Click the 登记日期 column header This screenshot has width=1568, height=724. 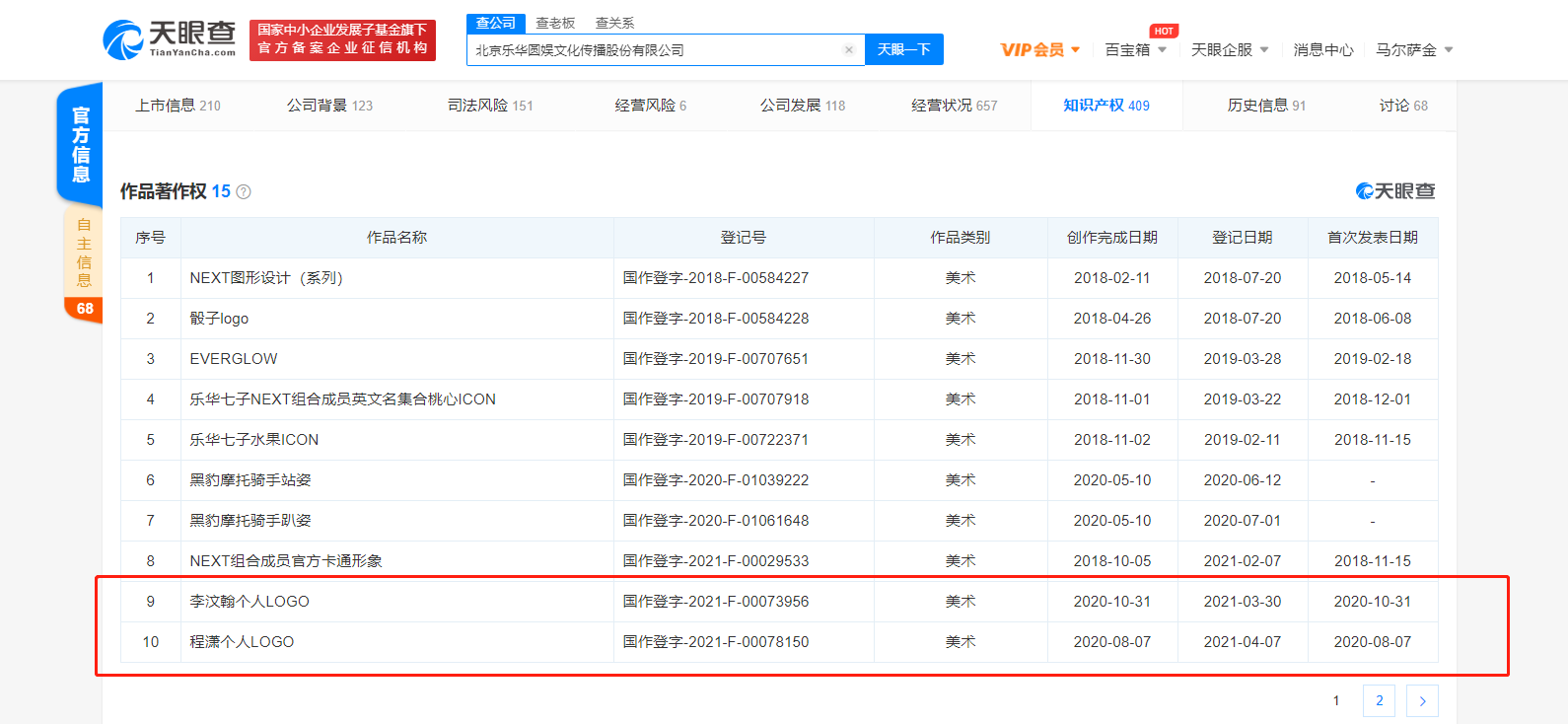pos(1243,238)
